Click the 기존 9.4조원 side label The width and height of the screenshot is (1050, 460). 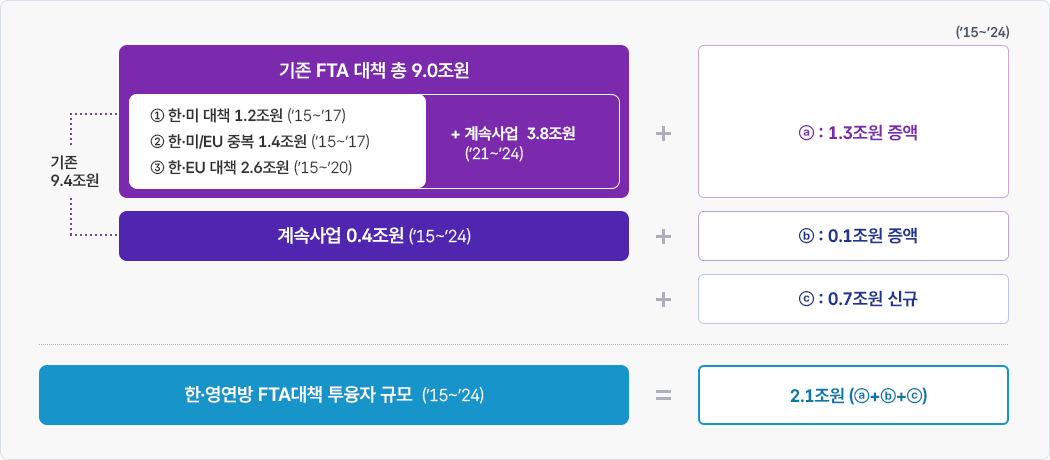click(73, 170)
